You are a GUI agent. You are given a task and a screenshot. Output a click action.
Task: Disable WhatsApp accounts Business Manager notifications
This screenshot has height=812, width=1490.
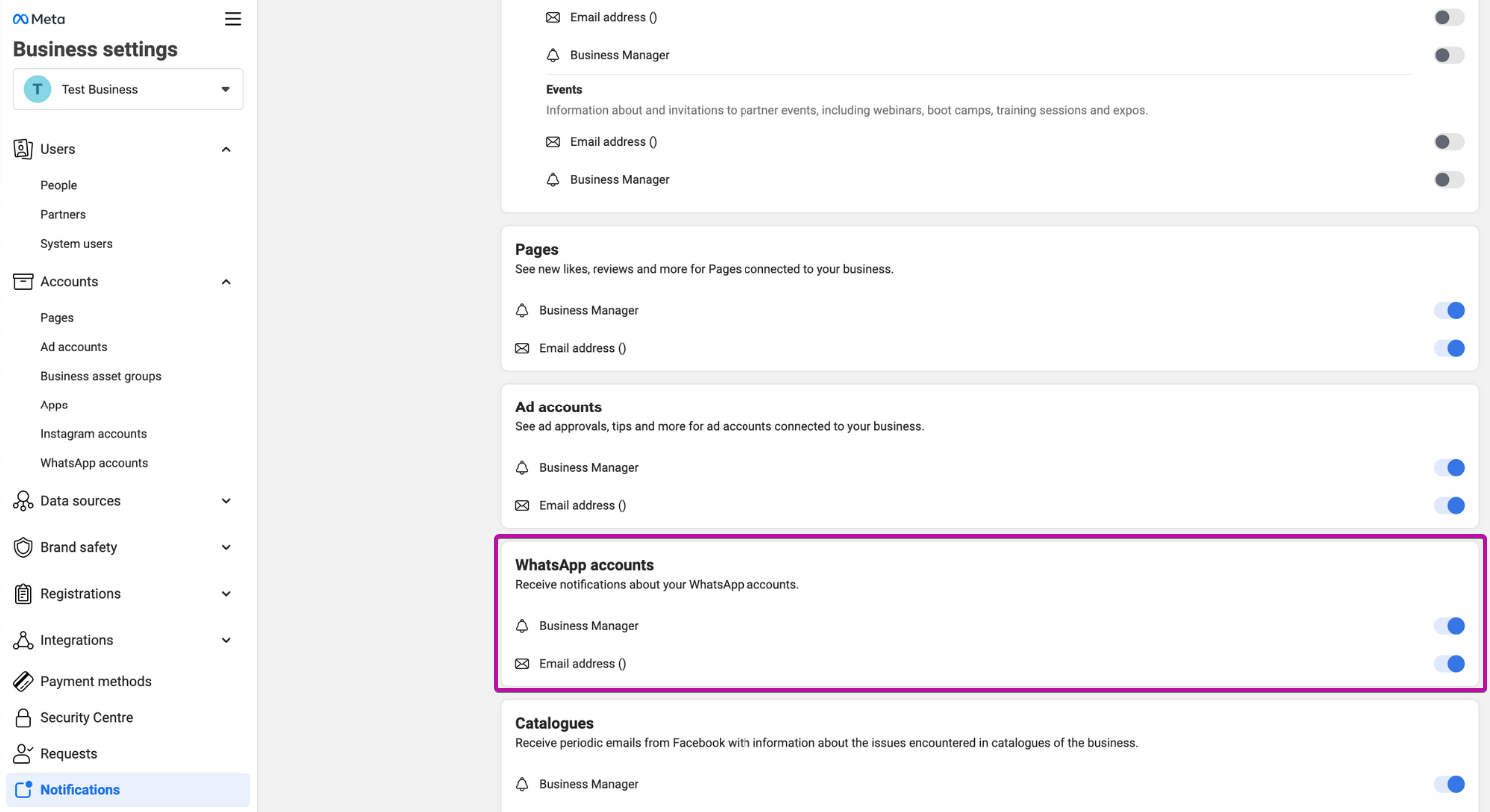tap(1449, 626)
